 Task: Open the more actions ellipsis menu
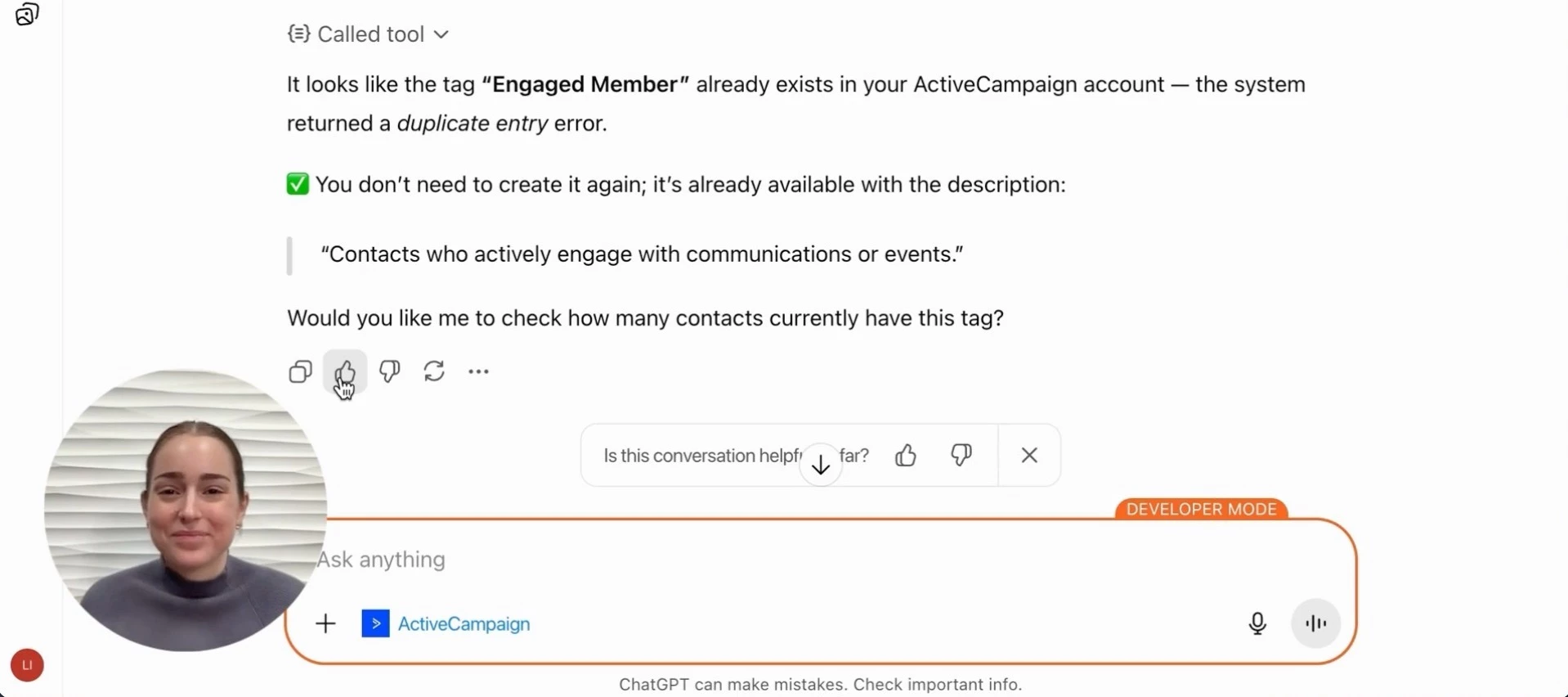click(x=478, y=372)
